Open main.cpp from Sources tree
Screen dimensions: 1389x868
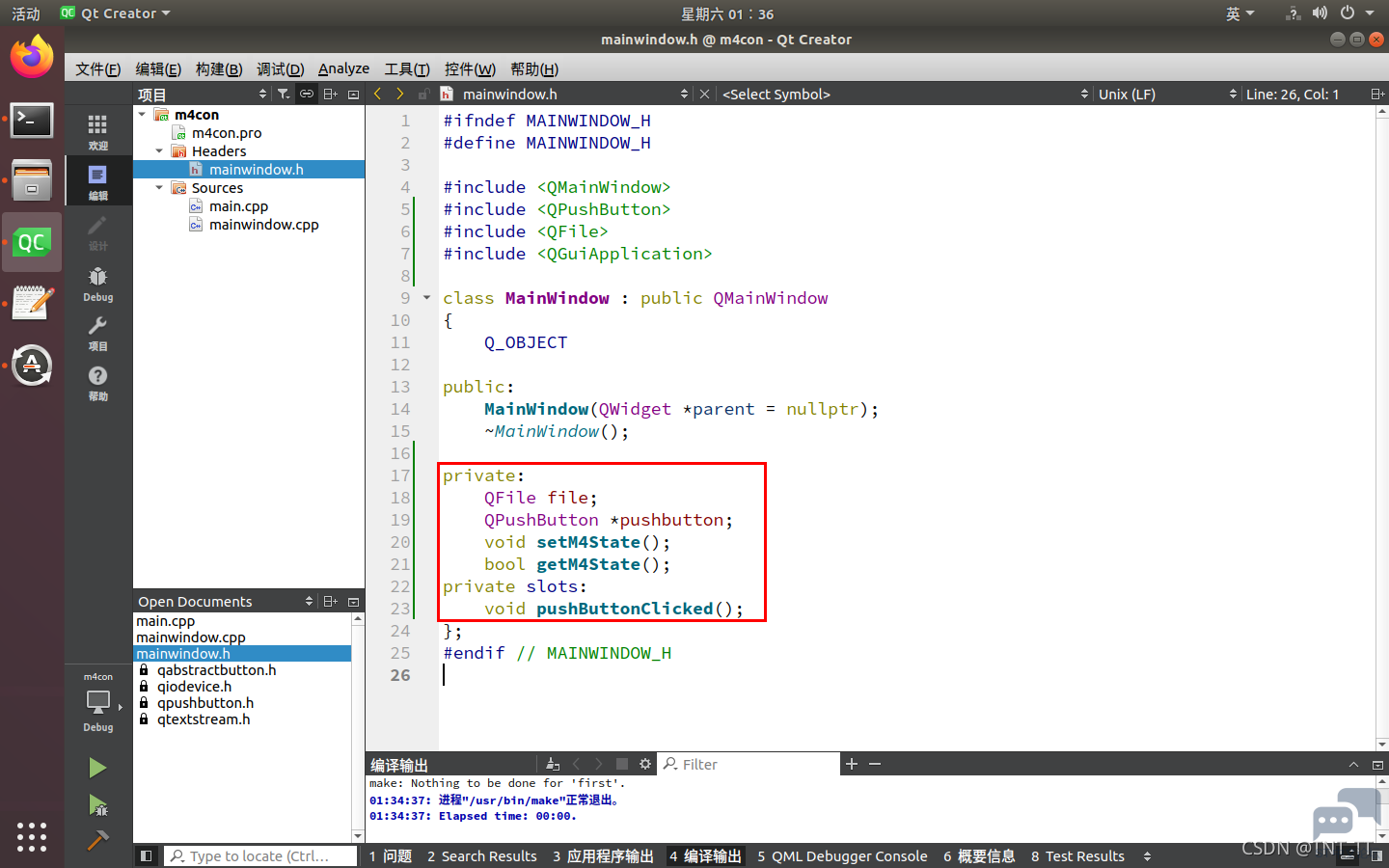(238, 206)
